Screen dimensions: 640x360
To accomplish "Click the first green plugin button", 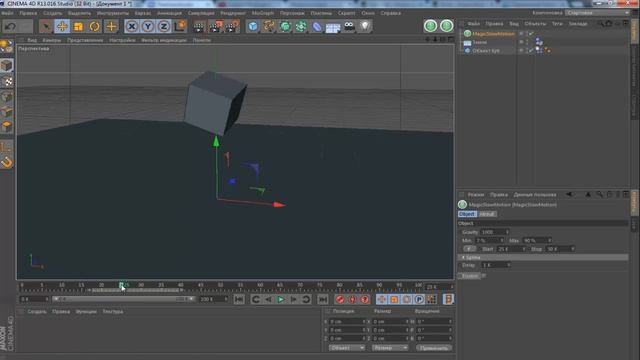I will click(x=430, y=26).
